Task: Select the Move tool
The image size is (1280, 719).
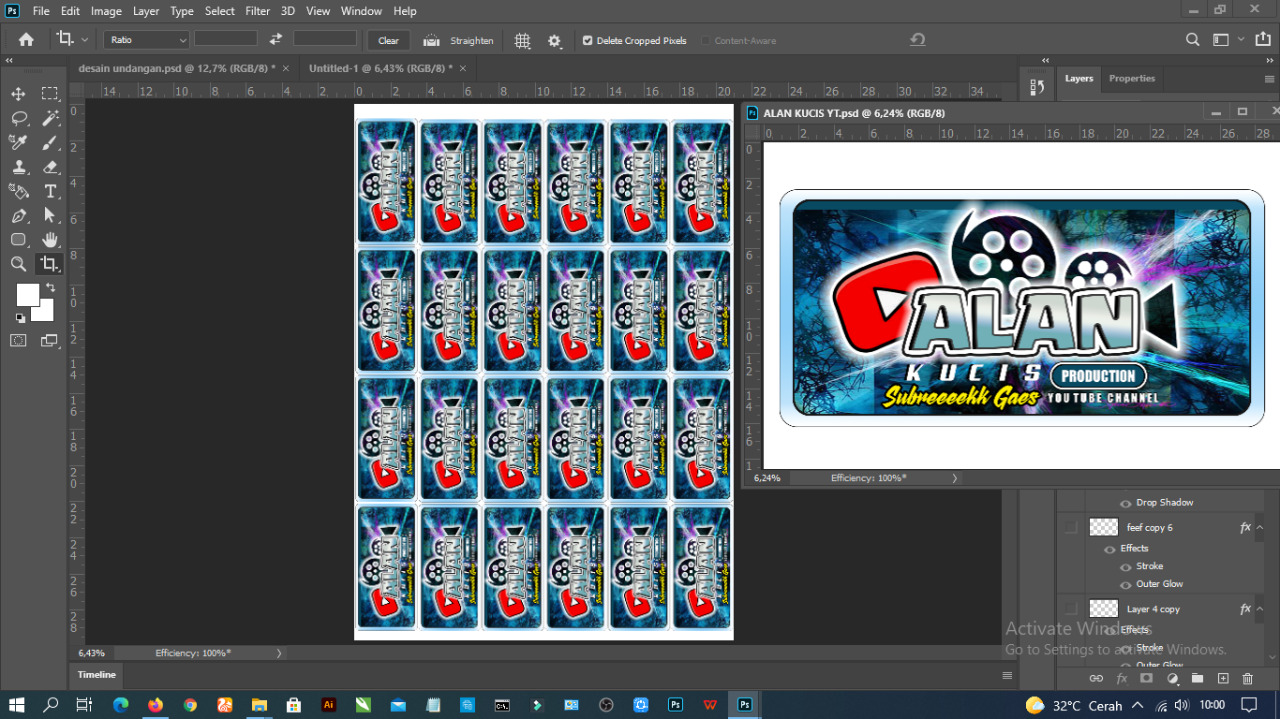Action: pyautogui.click(x=18, y=93)
